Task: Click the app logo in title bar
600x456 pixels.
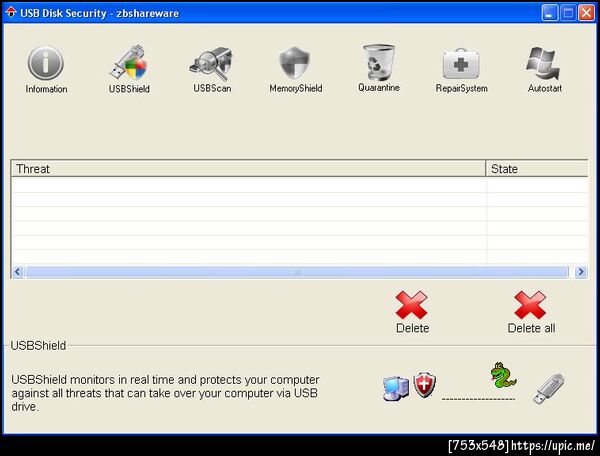Action: pyautogui.click(x=11, y=12)
